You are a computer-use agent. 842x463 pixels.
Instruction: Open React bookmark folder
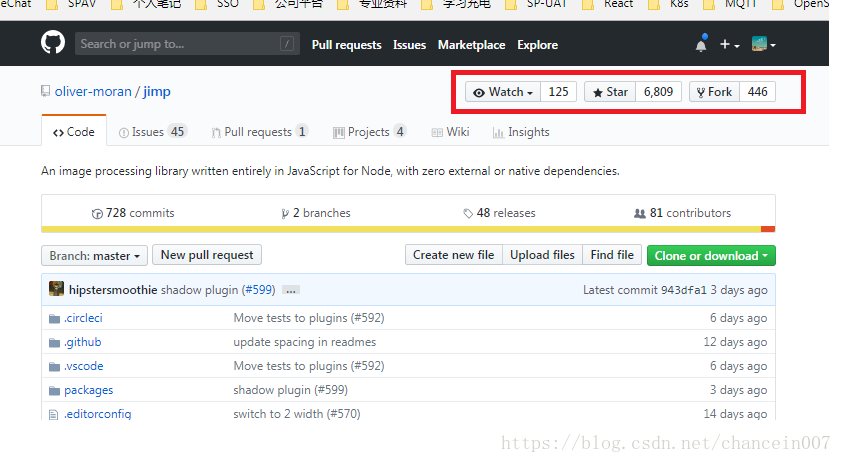[x=610, y=4]
